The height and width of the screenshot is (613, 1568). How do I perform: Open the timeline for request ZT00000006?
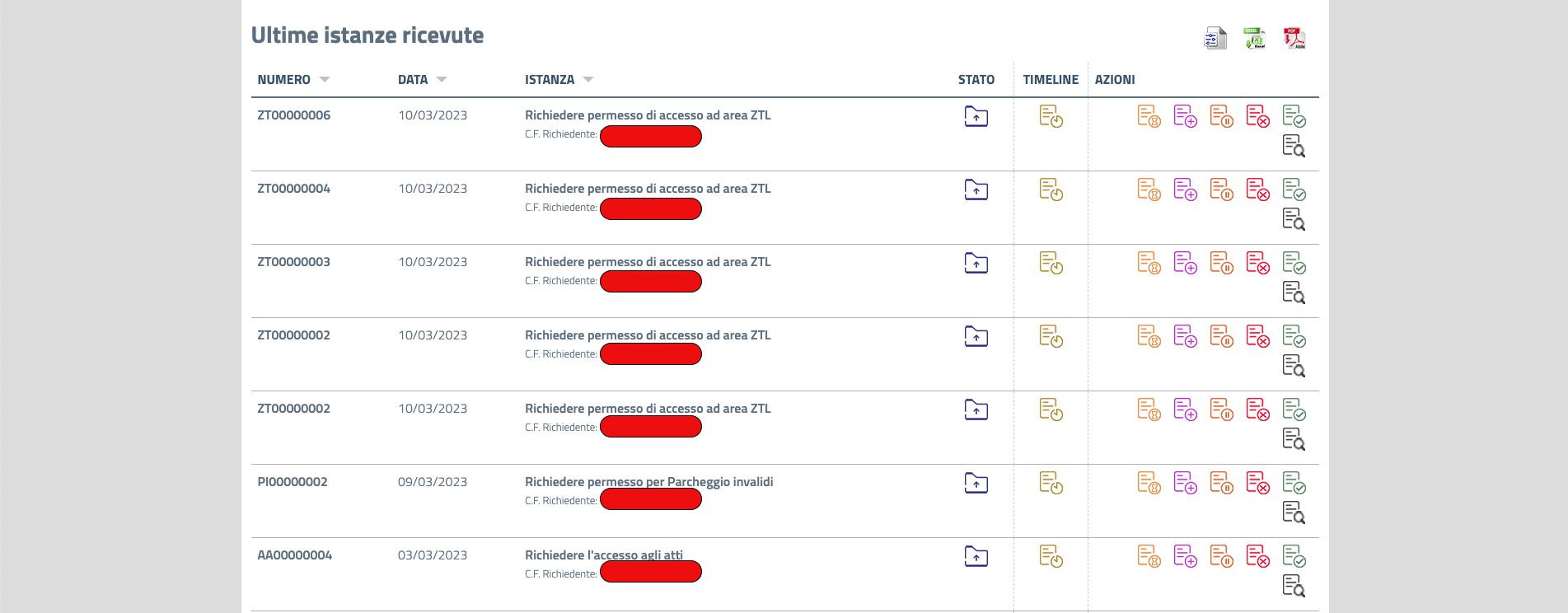[x=1051, y=116]
